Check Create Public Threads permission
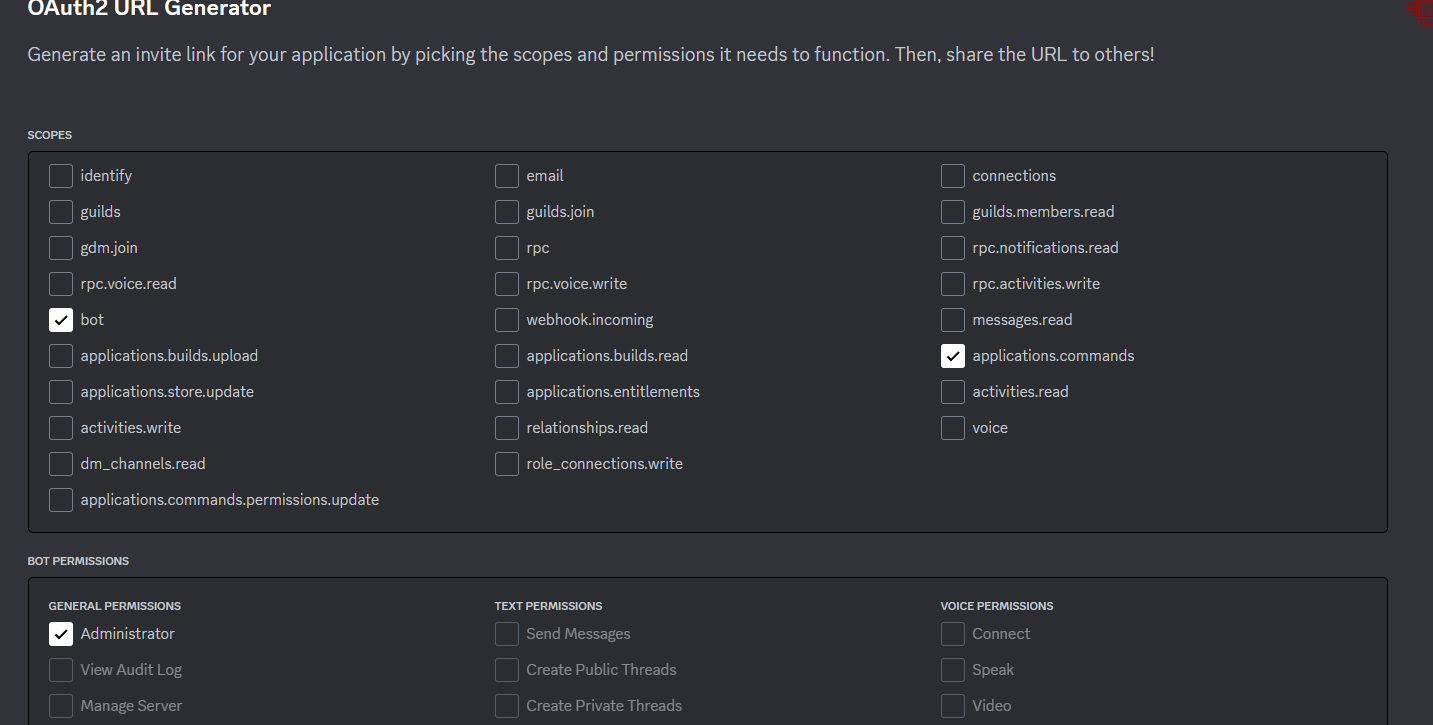This screenshot has height=725, width=1433. coord(507,670)
